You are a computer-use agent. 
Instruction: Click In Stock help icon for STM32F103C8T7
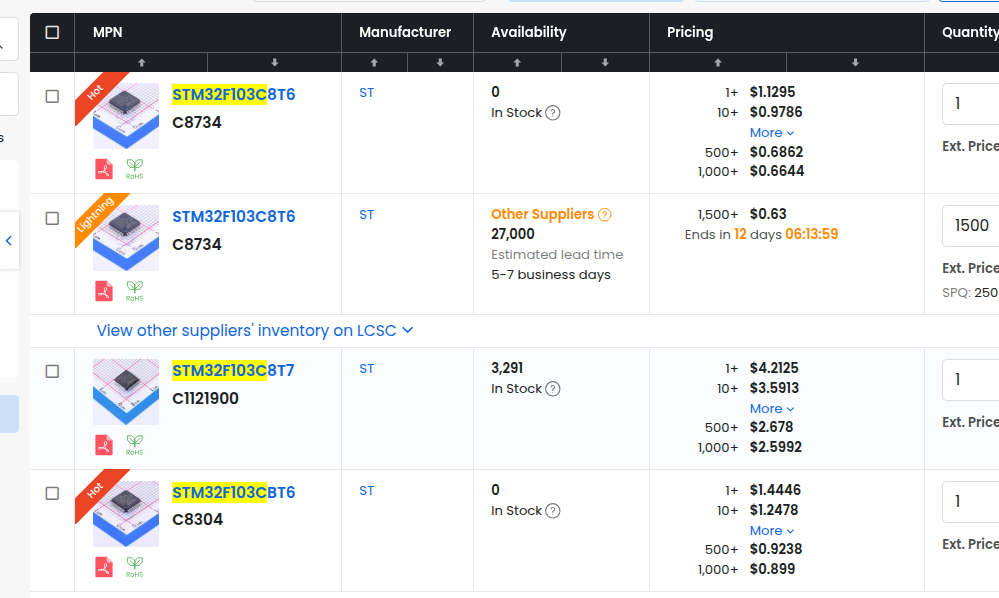click(553, 389)
